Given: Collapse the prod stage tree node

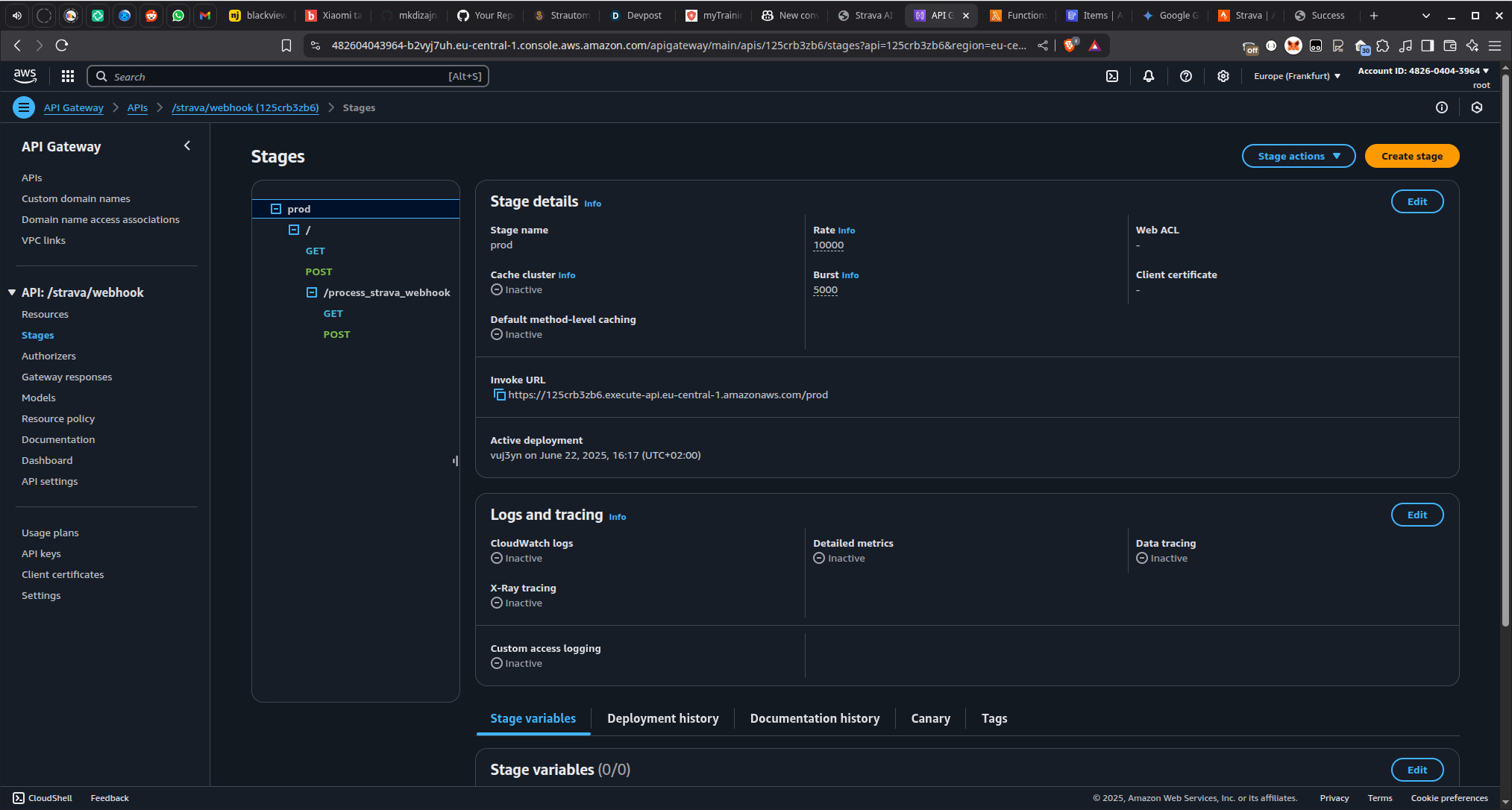Looking at the screenshot, I should pos(276,209).
